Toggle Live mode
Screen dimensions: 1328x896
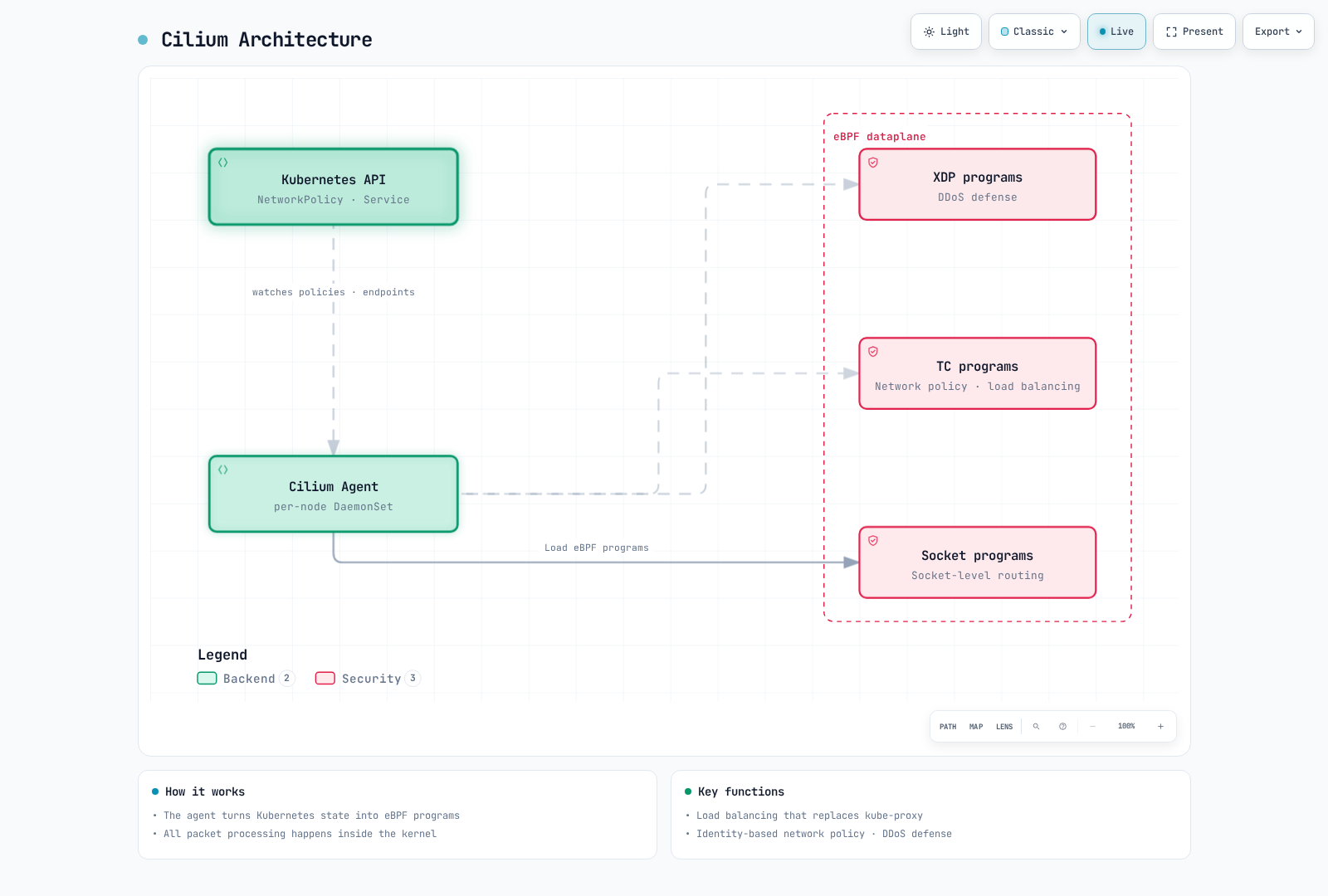(x=1116, y=32)
